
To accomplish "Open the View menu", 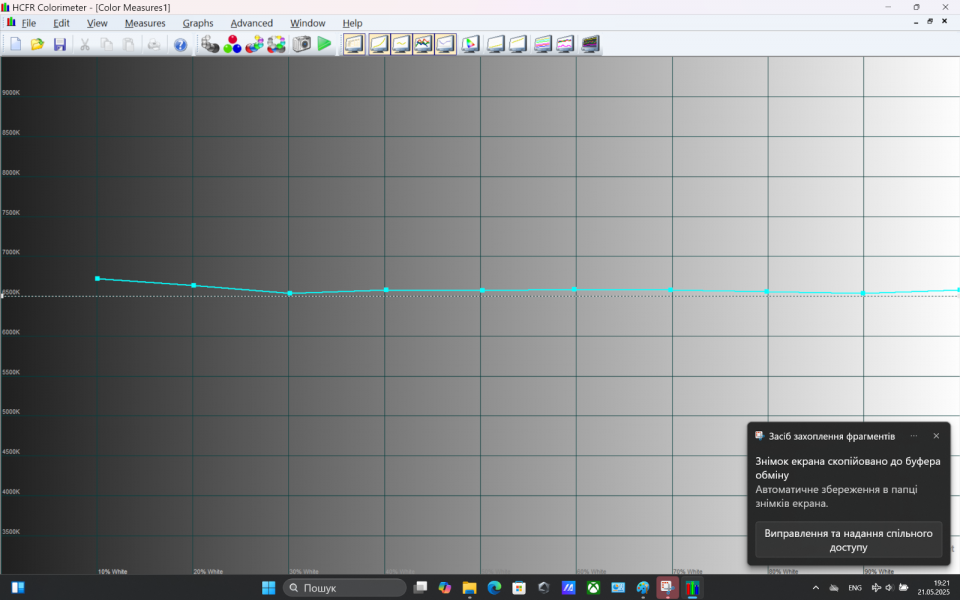I will click(x=97, y=23).
